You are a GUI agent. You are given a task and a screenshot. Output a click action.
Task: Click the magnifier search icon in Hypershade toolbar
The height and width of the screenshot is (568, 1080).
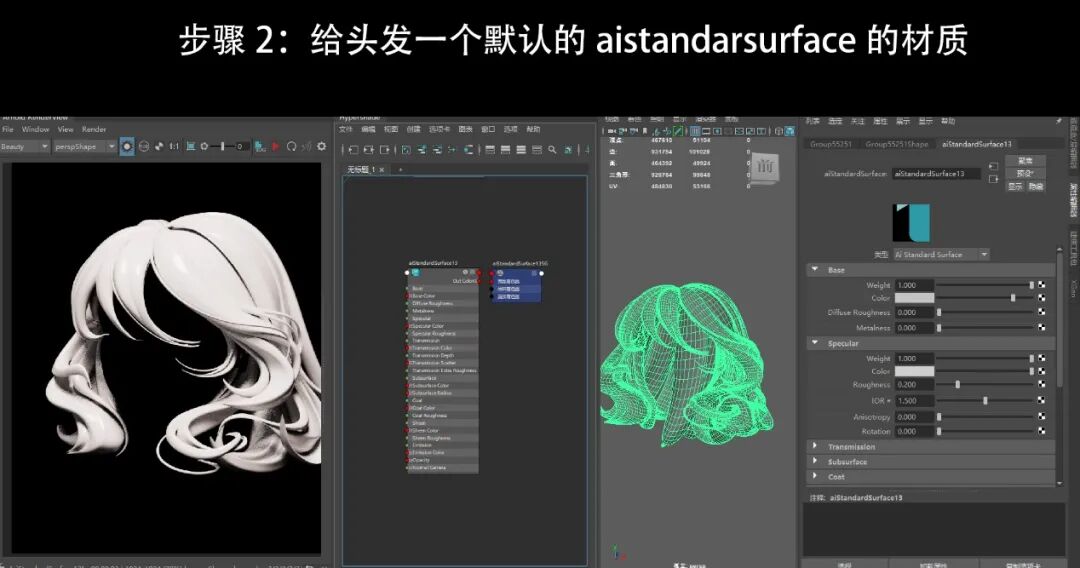(x=552, y=149)
